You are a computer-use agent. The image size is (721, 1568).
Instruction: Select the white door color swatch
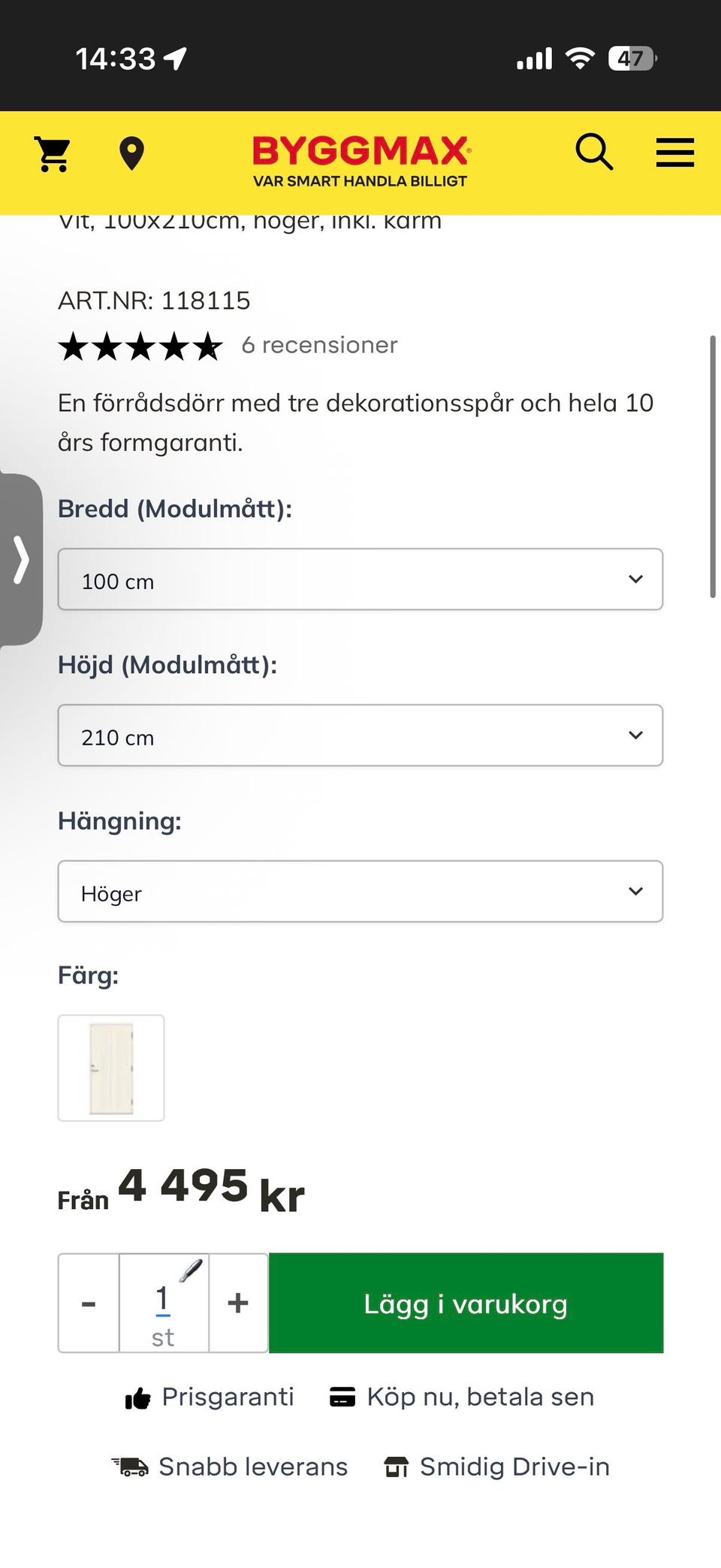(x=111, y=1068)
